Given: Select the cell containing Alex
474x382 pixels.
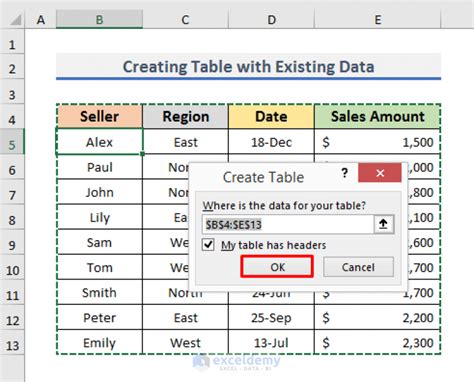Looking at the screenshot, I should [x=99, y=142].
